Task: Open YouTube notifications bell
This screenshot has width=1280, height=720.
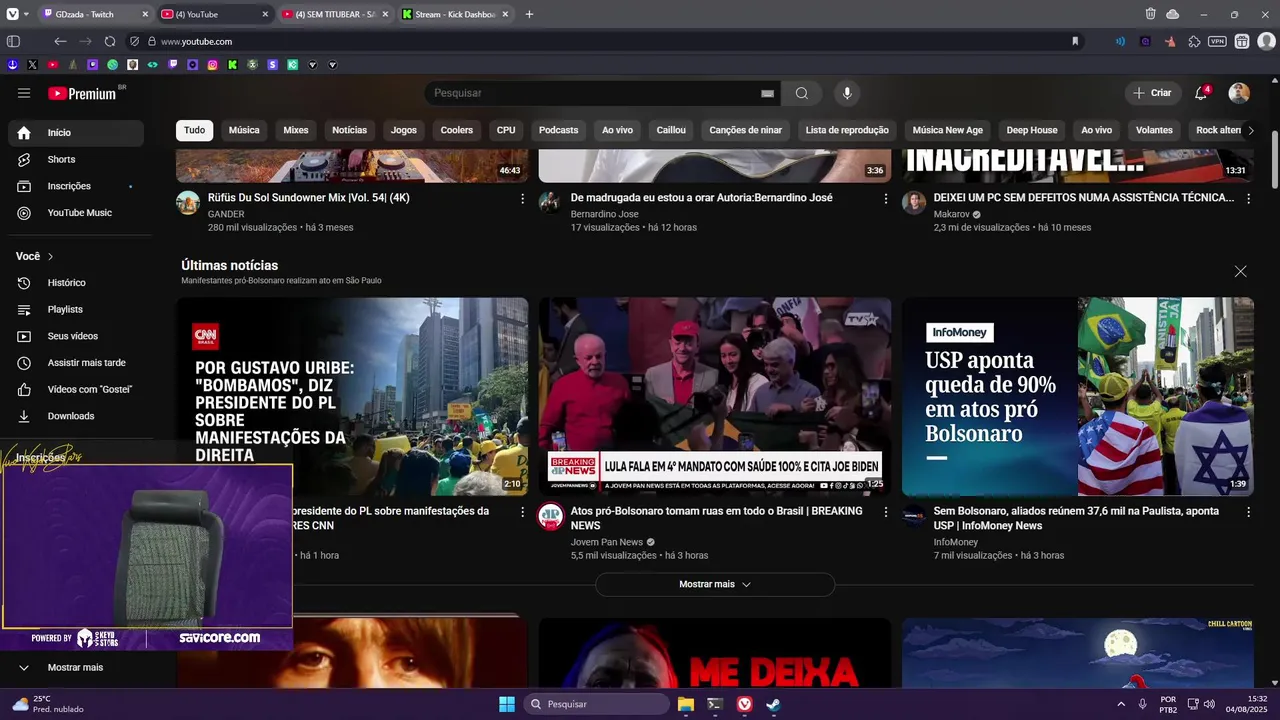Action: (x=1201, y=93)
